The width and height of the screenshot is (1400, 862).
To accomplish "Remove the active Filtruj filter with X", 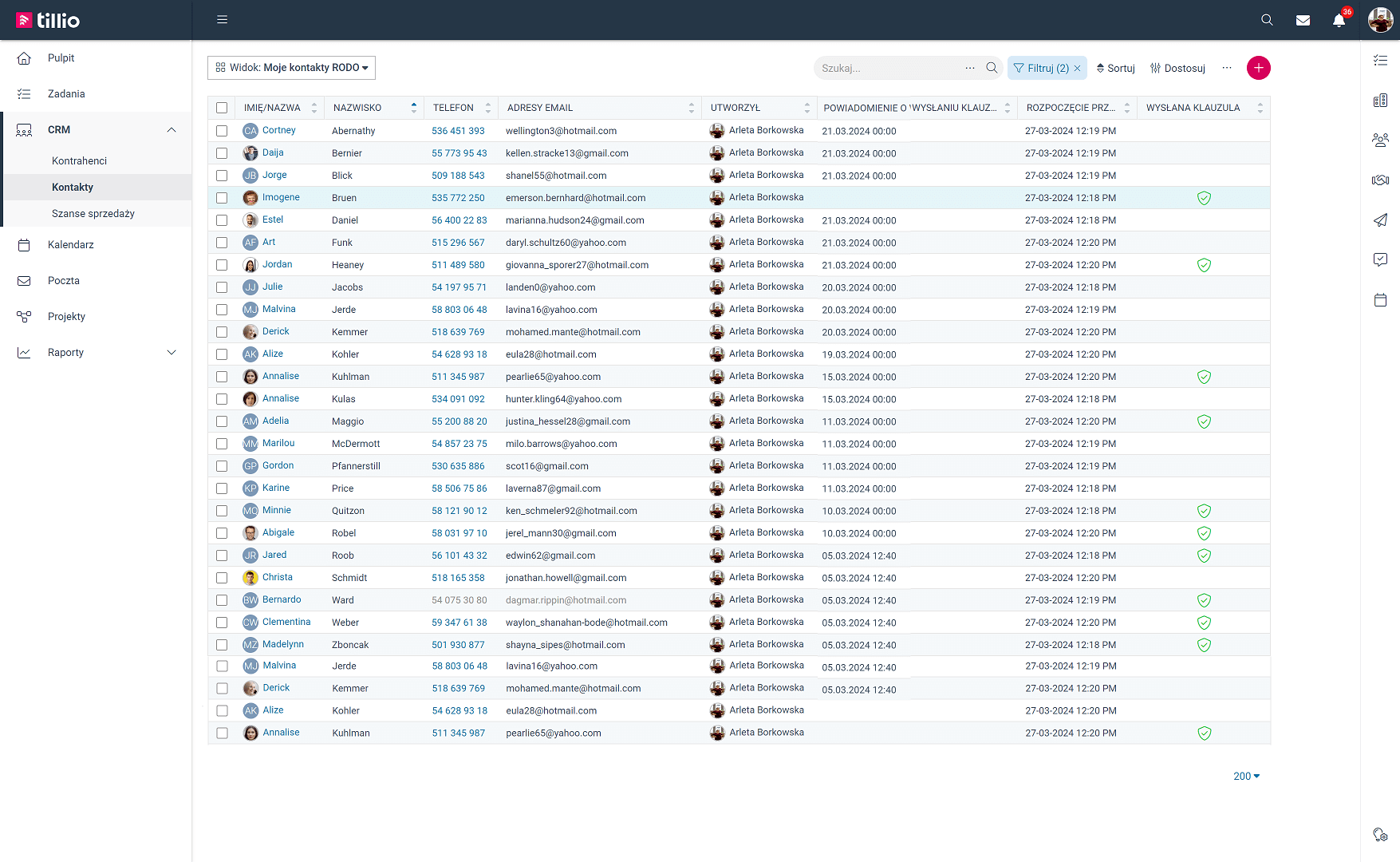I will [x=1077, y=69].
